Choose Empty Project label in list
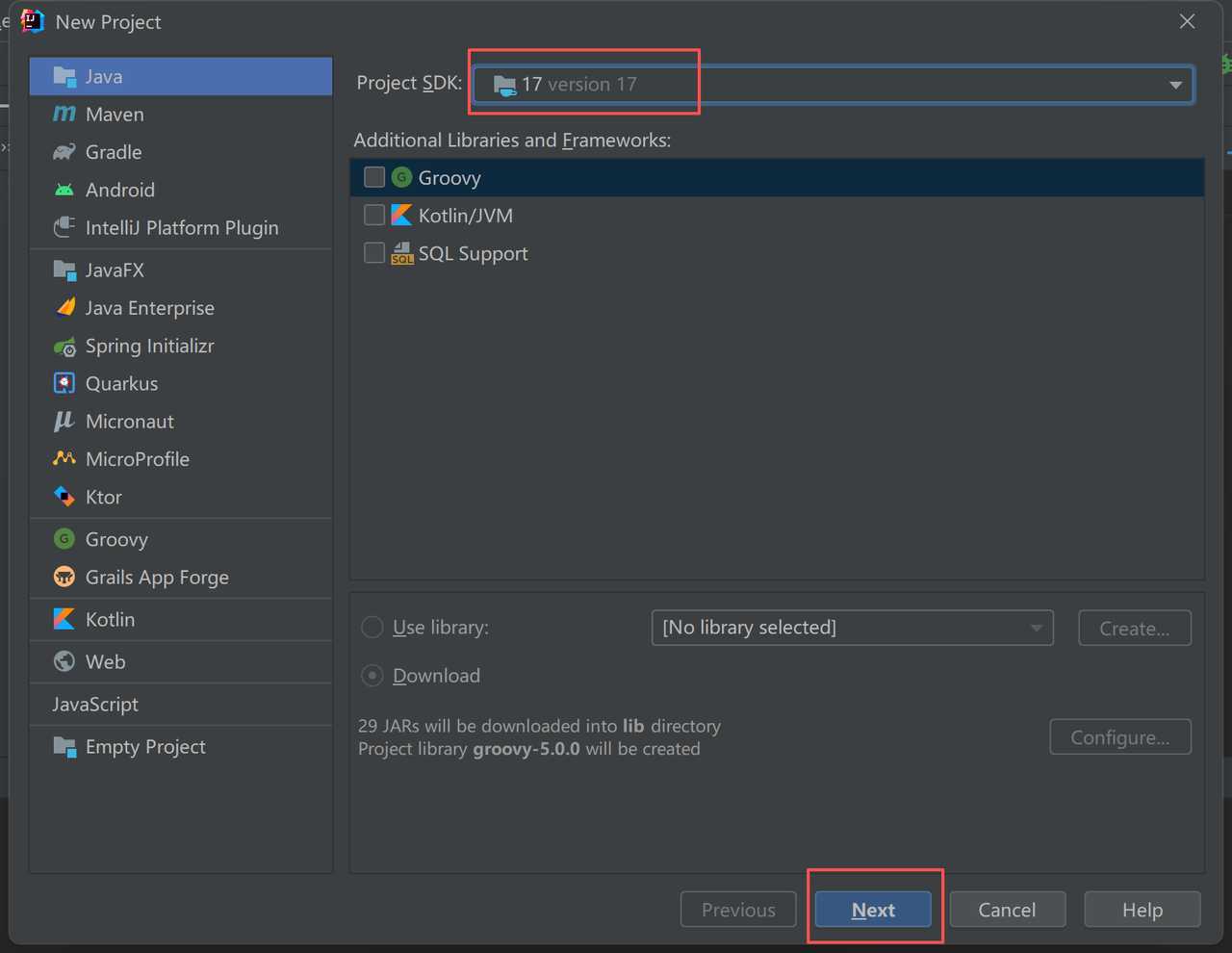 [145, 747]
